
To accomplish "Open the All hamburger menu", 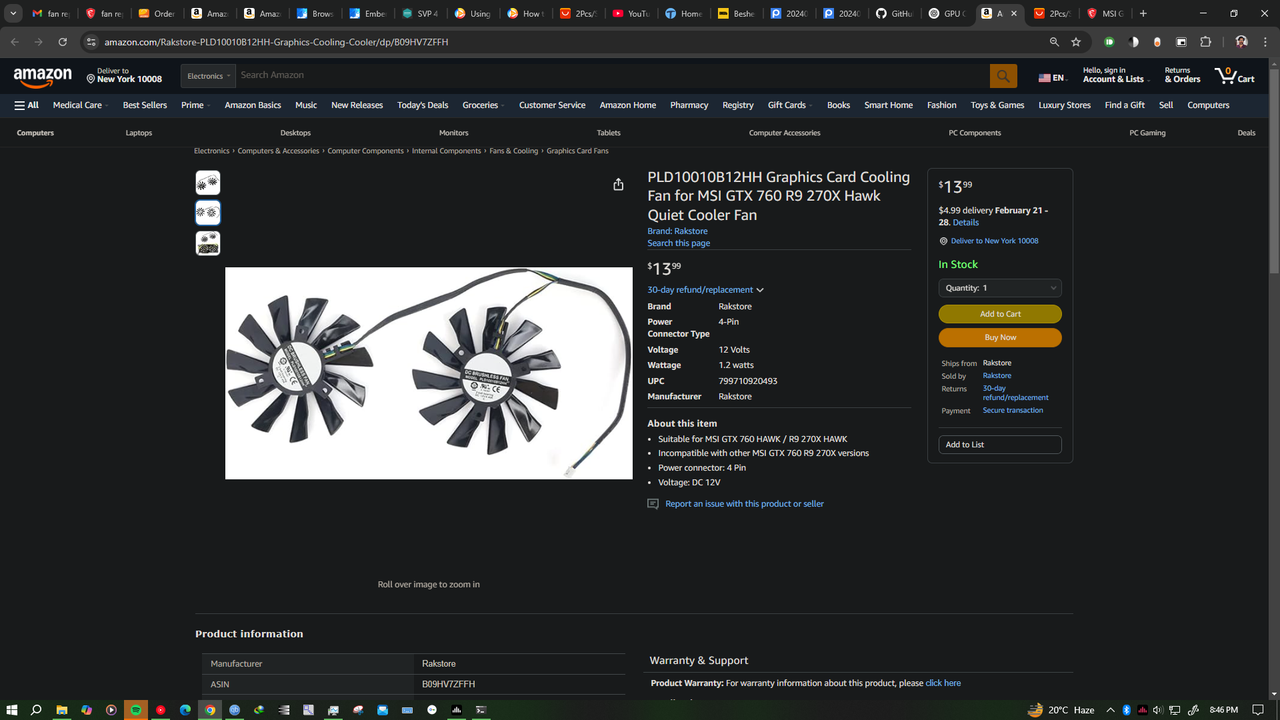I will point(26,105).
